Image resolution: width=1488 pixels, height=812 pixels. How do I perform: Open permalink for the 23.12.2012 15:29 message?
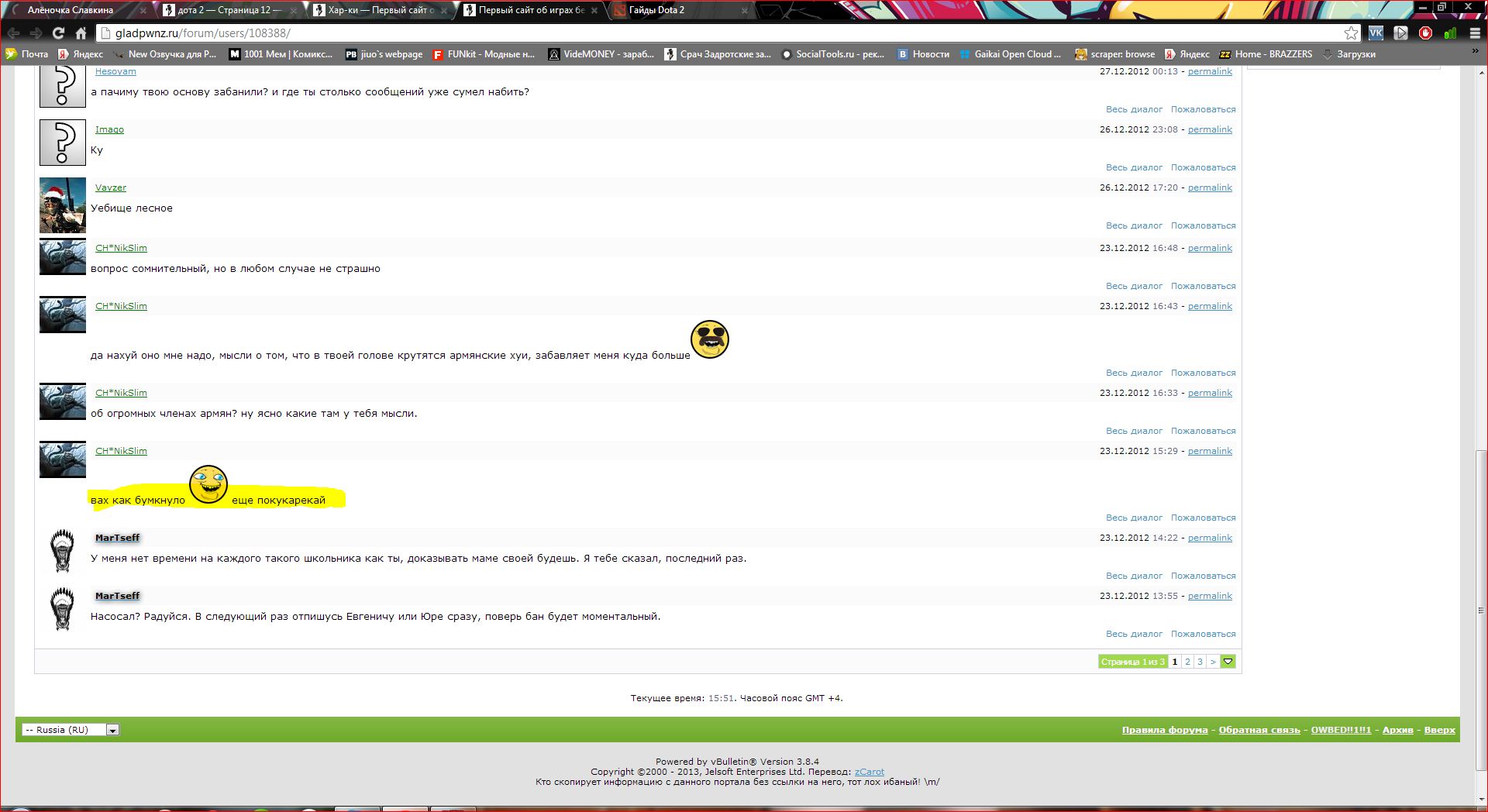coord(1210,451)
